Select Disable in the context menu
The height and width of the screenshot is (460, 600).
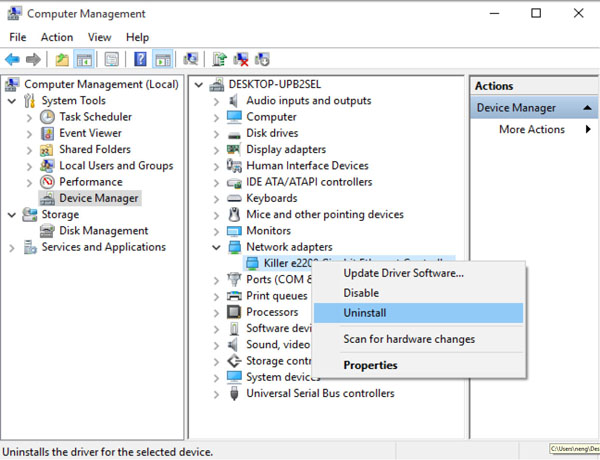pos(361,293)
